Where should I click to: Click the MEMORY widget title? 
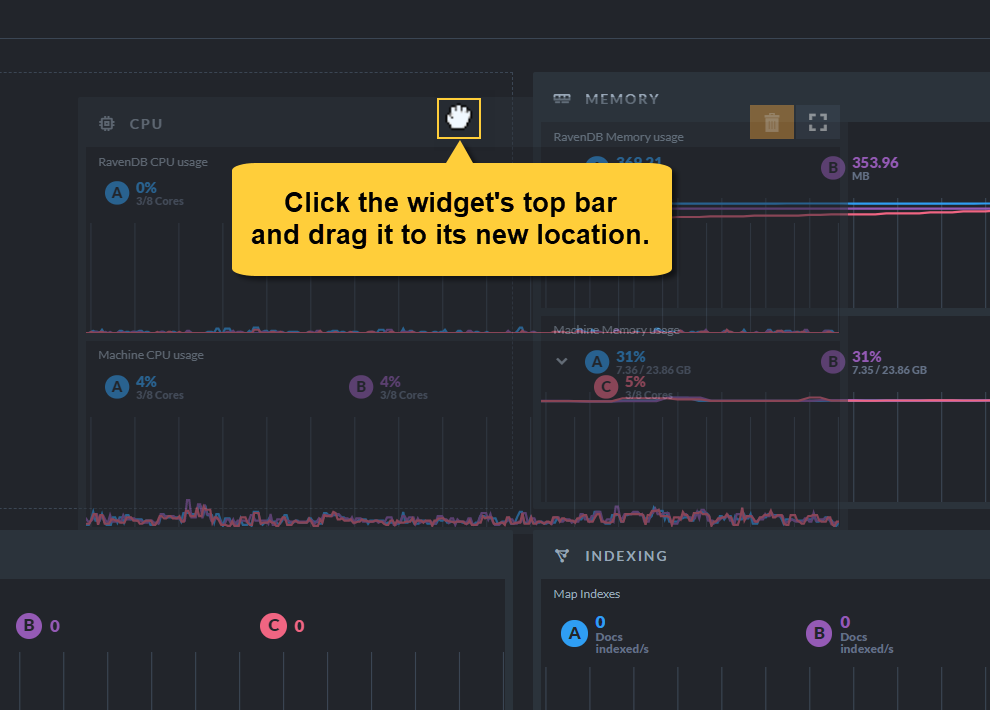coord(622,99)
